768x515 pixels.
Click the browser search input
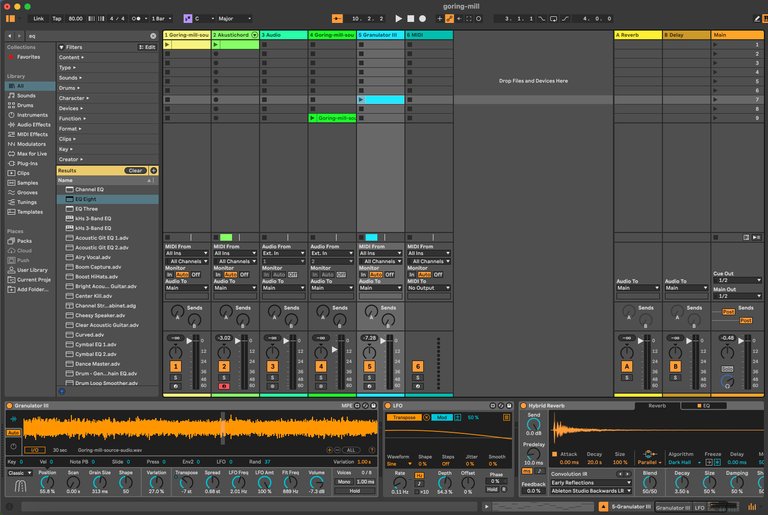click(88, 36)
